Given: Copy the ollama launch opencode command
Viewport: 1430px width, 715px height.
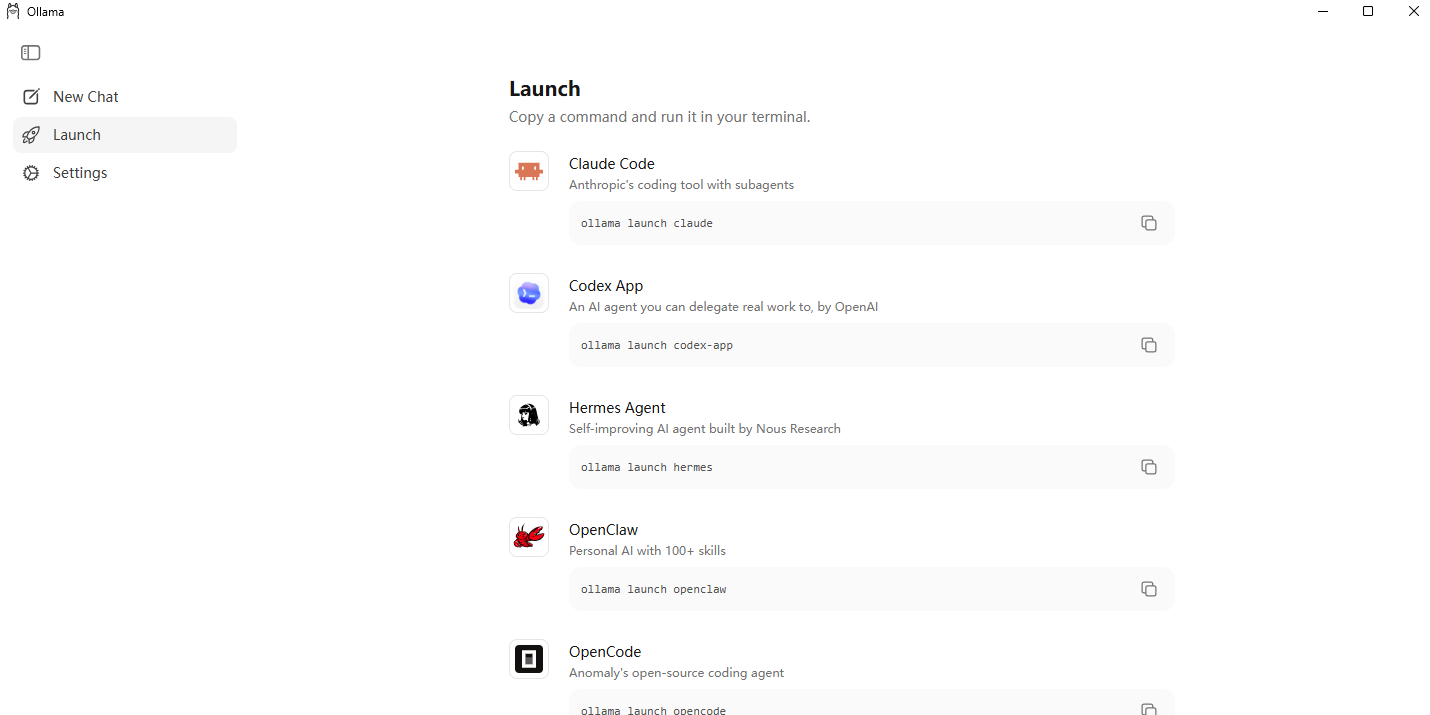Looking at the screenshot, I should (1149, 709).
